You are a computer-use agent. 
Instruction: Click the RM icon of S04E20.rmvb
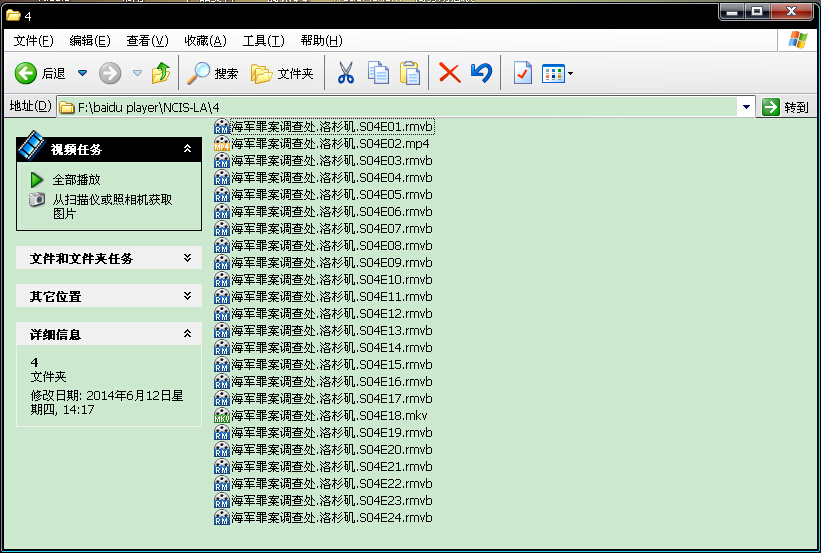(222, 450)
